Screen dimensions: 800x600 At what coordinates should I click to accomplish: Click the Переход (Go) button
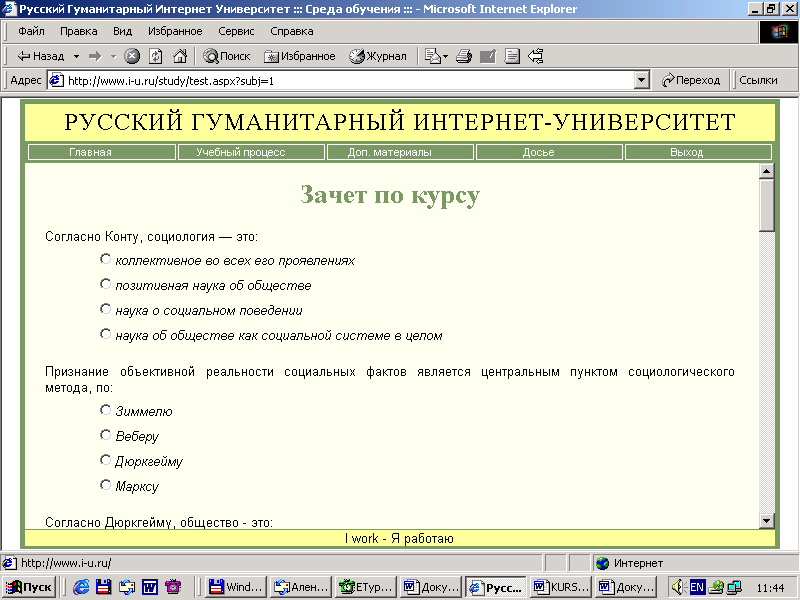690,81
